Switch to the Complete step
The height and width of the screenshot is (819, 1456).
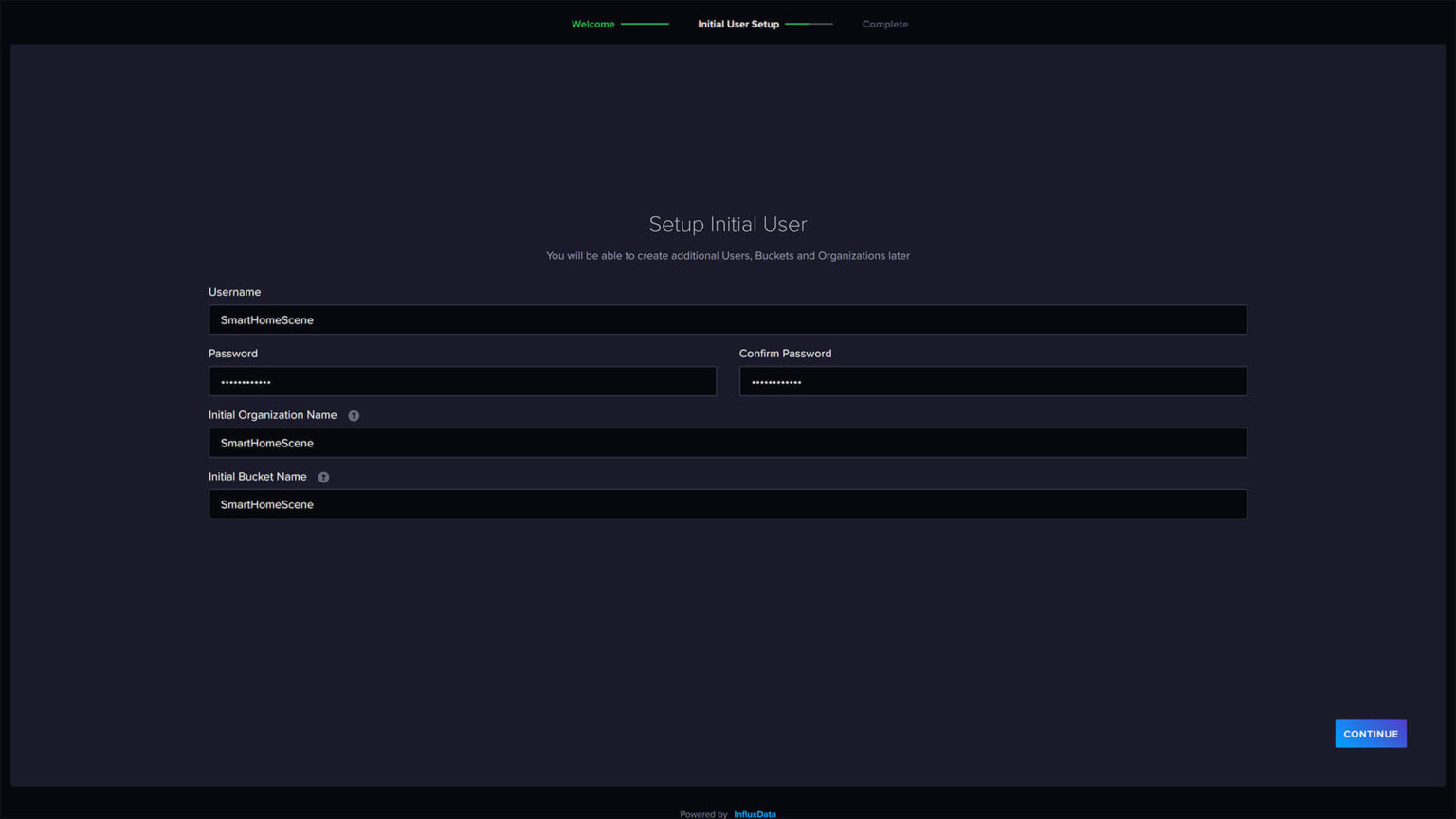tap(884, 24)
